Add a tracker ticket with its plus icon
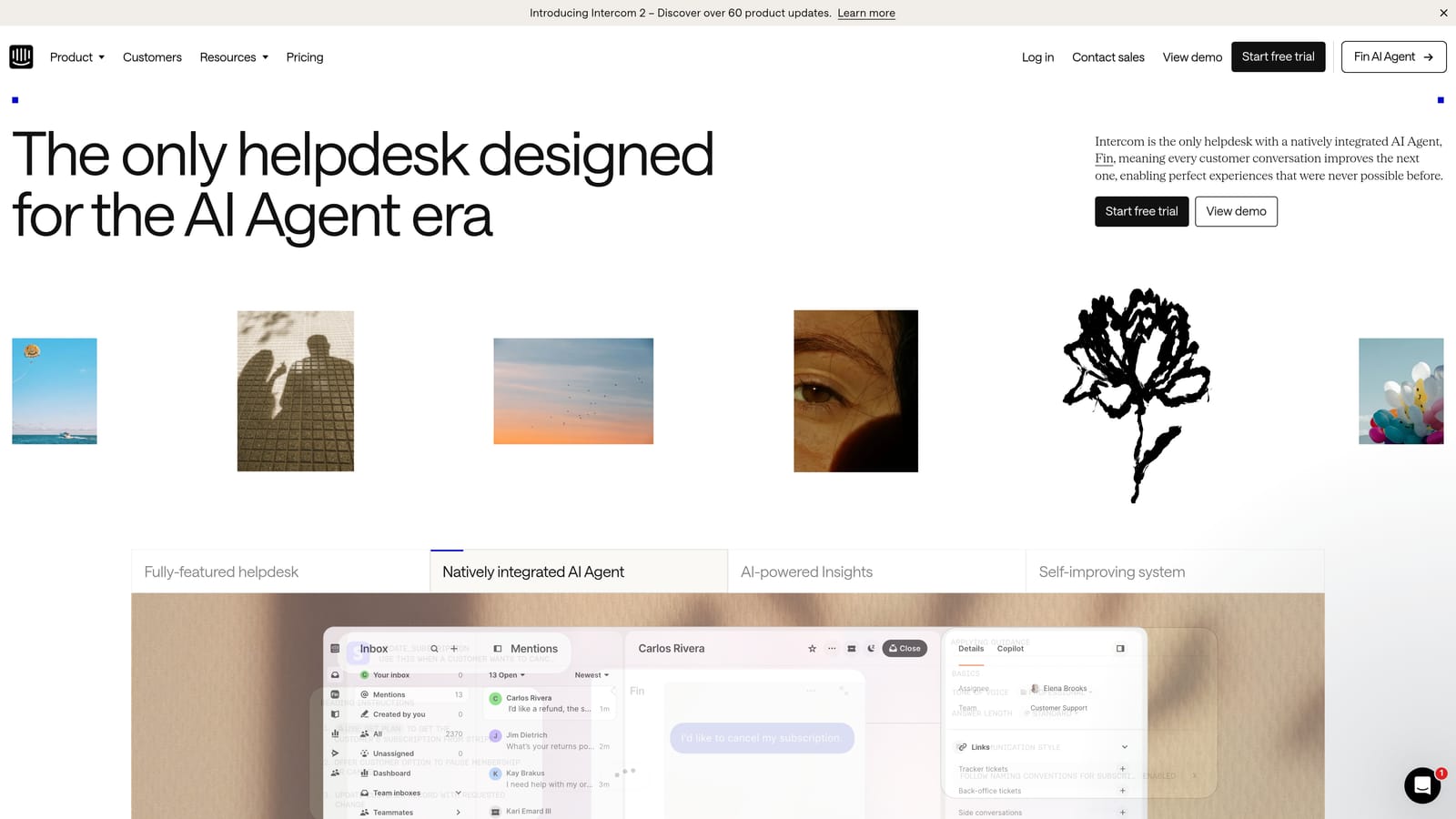 pyautogui.click(x=1122, y=769)
